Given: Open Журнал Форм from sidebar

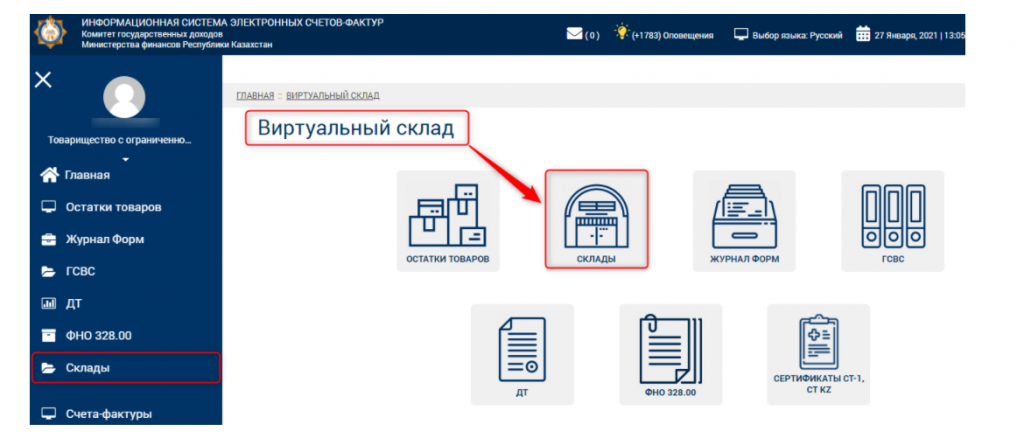Looking at the screenshot, I should (x=104, y=239).
